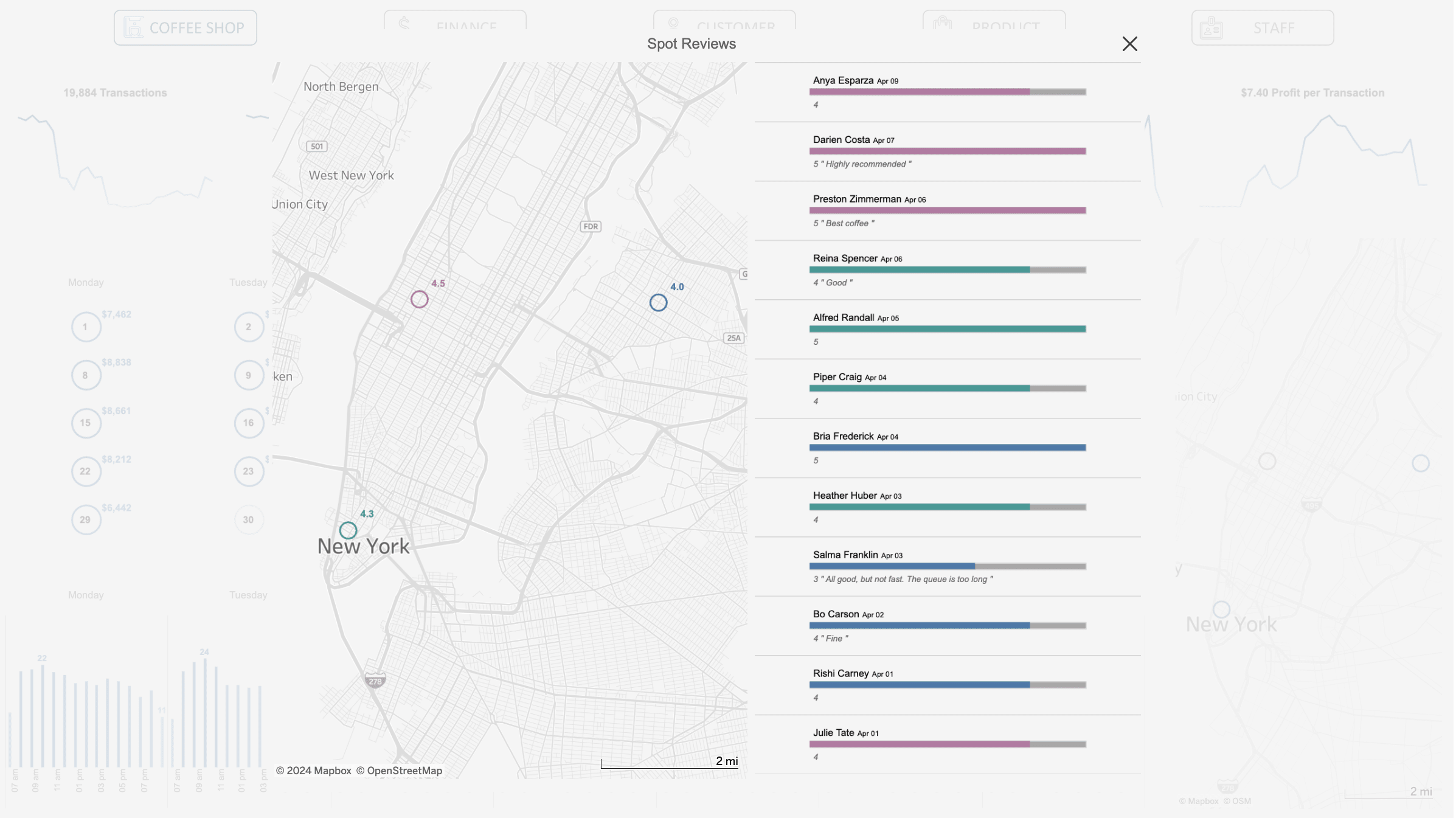Screen dimensions: 1456x818
Task: Select Piper Craig review
Action: click(947, 389)
